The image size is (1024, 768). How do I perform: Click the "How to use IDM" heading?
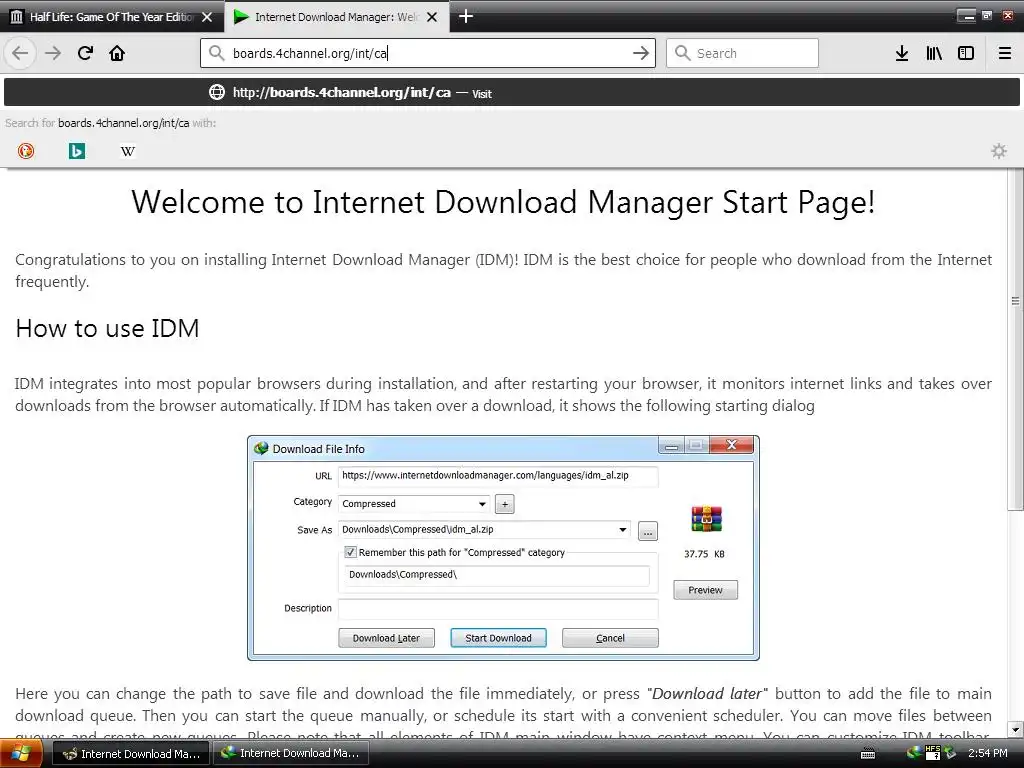[107, 328]
